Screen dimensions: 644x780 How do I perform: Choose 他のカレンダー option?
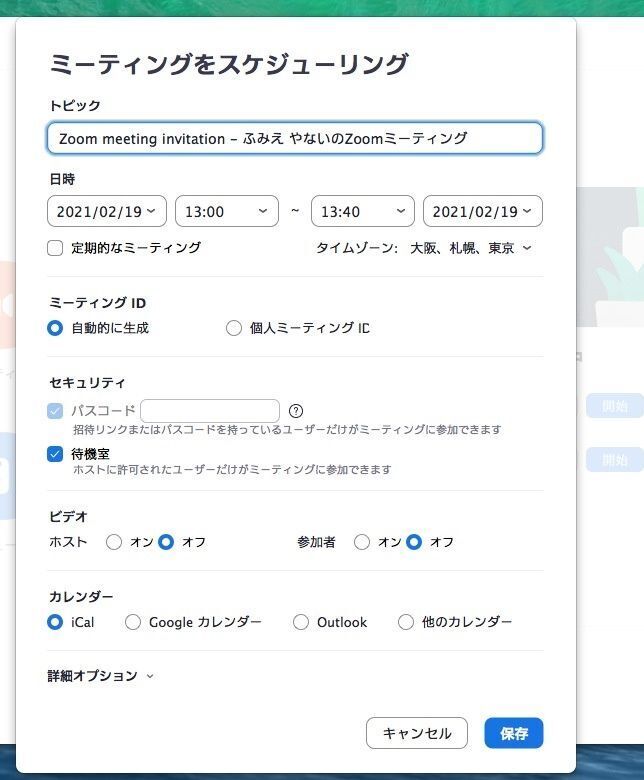406,622
